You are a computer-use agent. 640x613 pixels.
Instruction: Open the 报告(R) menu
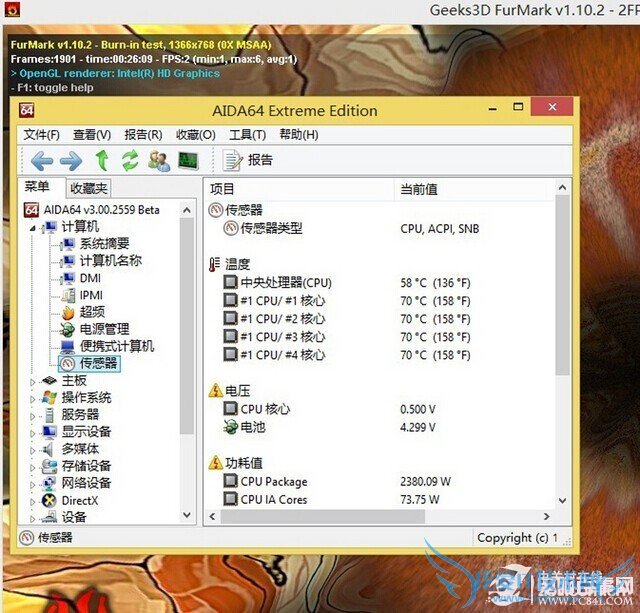point(143,135)
